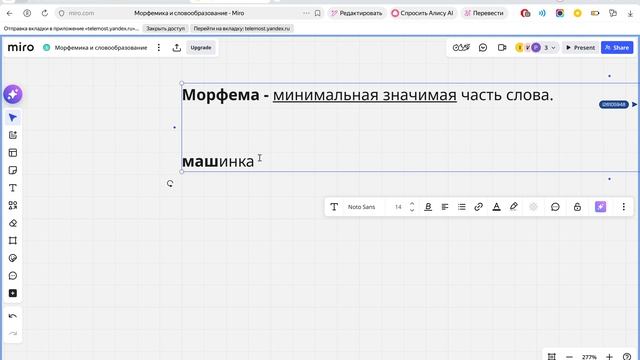Screen dimensions: 640x360
Task: Select the pen/eraser drawing tool
Action: (13, 223)
